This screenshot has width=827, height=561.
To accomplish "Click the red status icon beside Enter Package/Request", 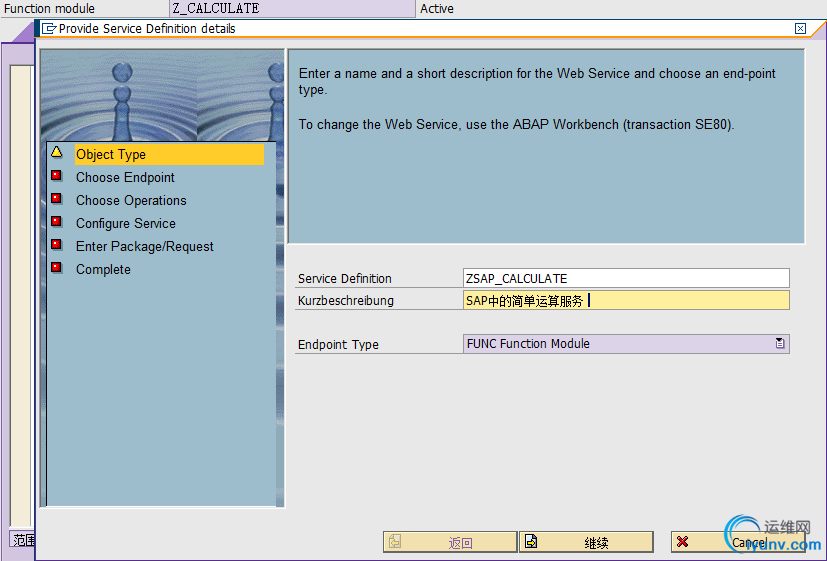I will point(56,245).
